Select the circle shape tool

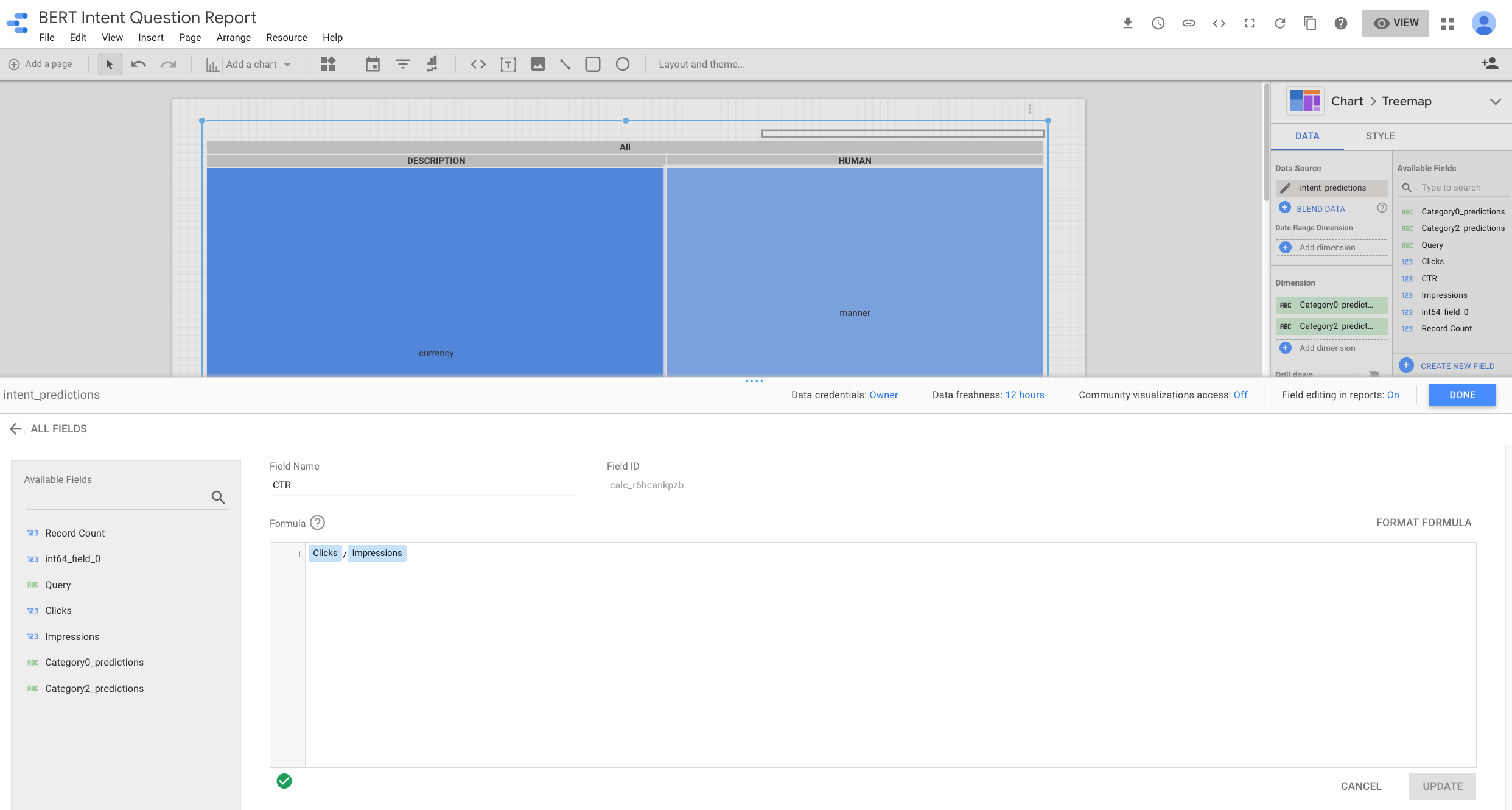[622, 64]
